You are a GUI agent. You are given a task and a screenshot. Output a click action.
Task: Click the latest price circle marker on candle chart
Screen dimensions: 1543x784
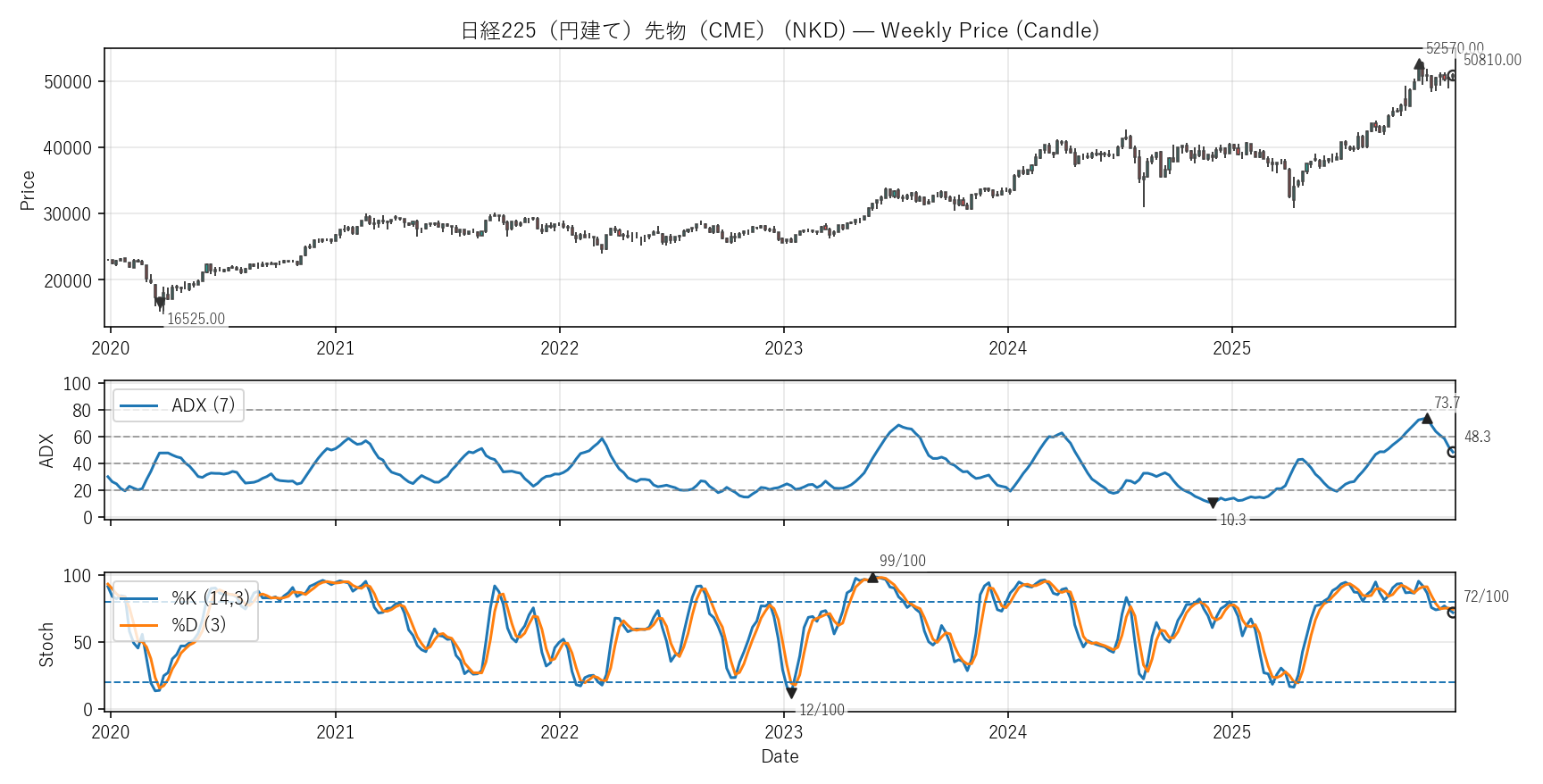click(x=1453, y=76)
